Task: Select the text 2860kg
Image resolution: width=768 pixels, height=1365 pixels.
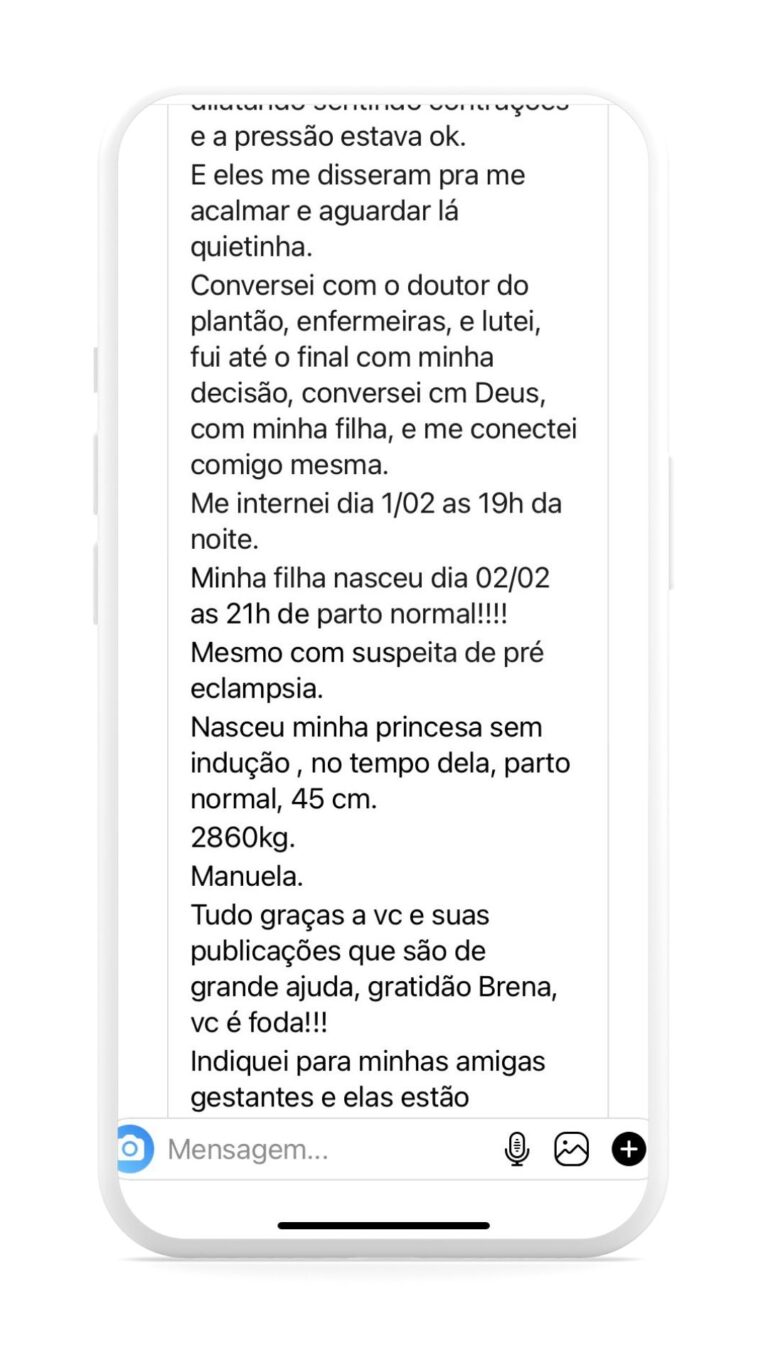Action: coord(243,839)
